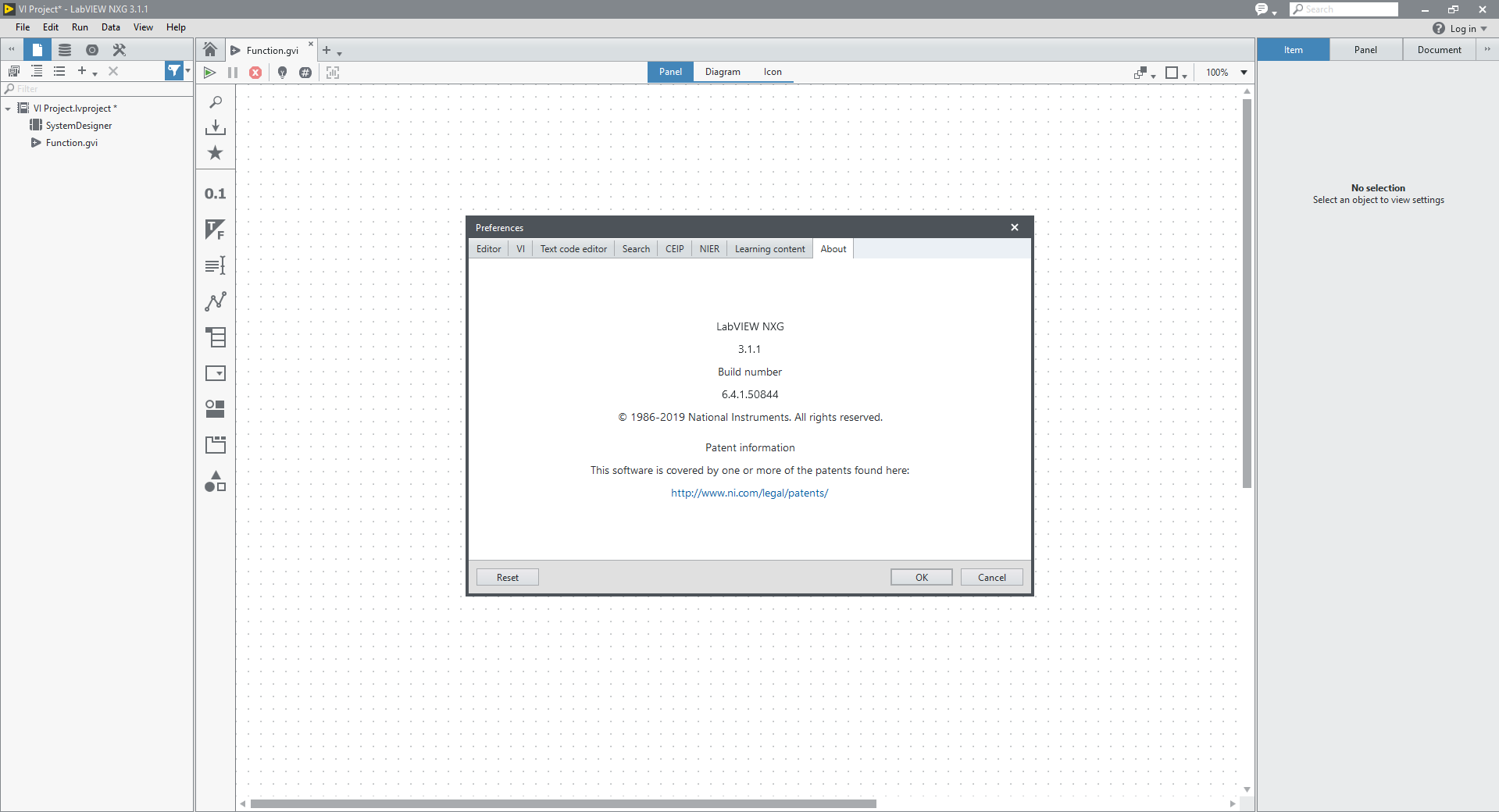This screenshot has width=1499, height=812.
Task: Open the Favorites star palette
Action: [x=216, y=153]
